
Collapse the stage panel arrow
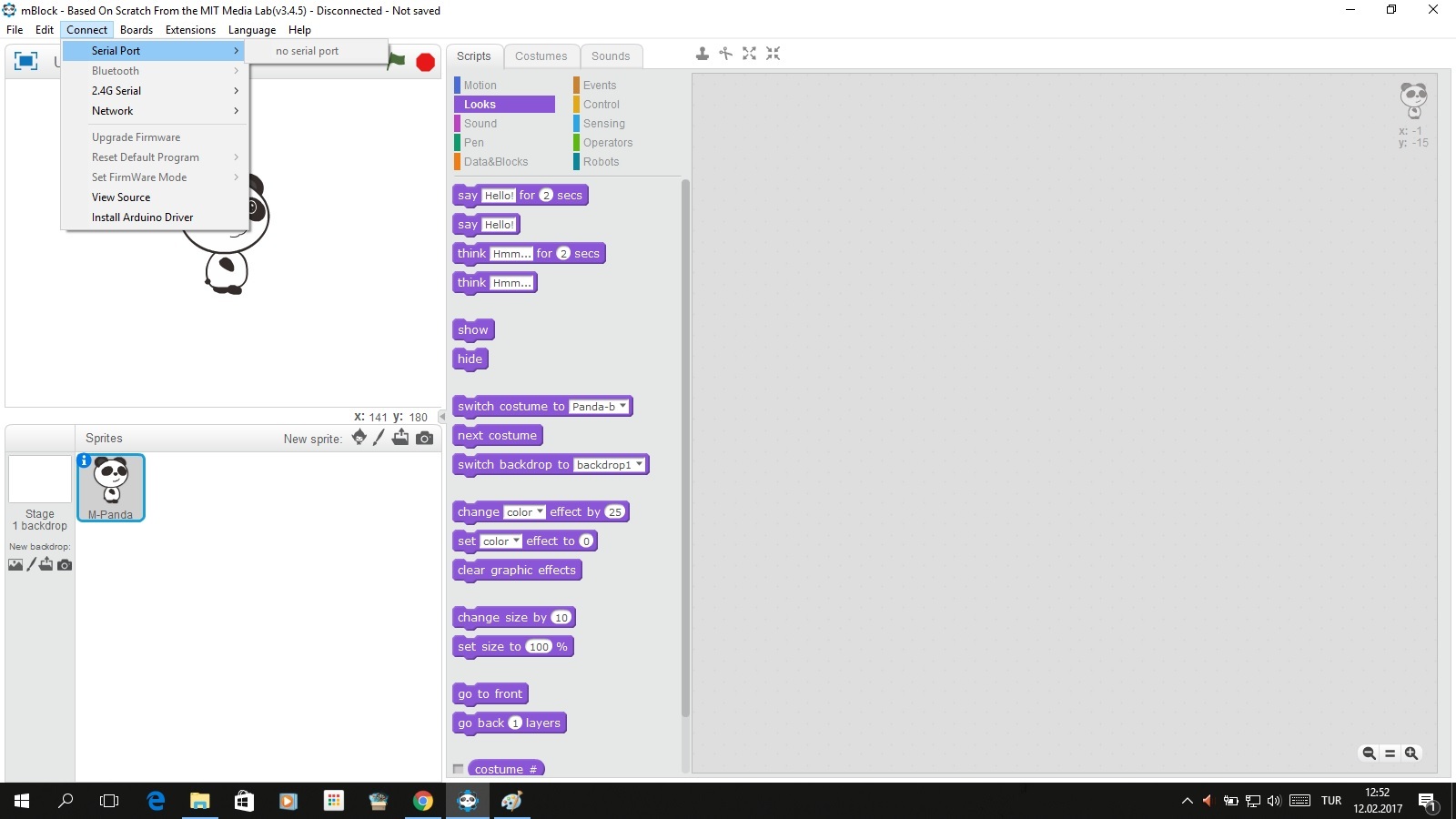(x=441, y=417)
